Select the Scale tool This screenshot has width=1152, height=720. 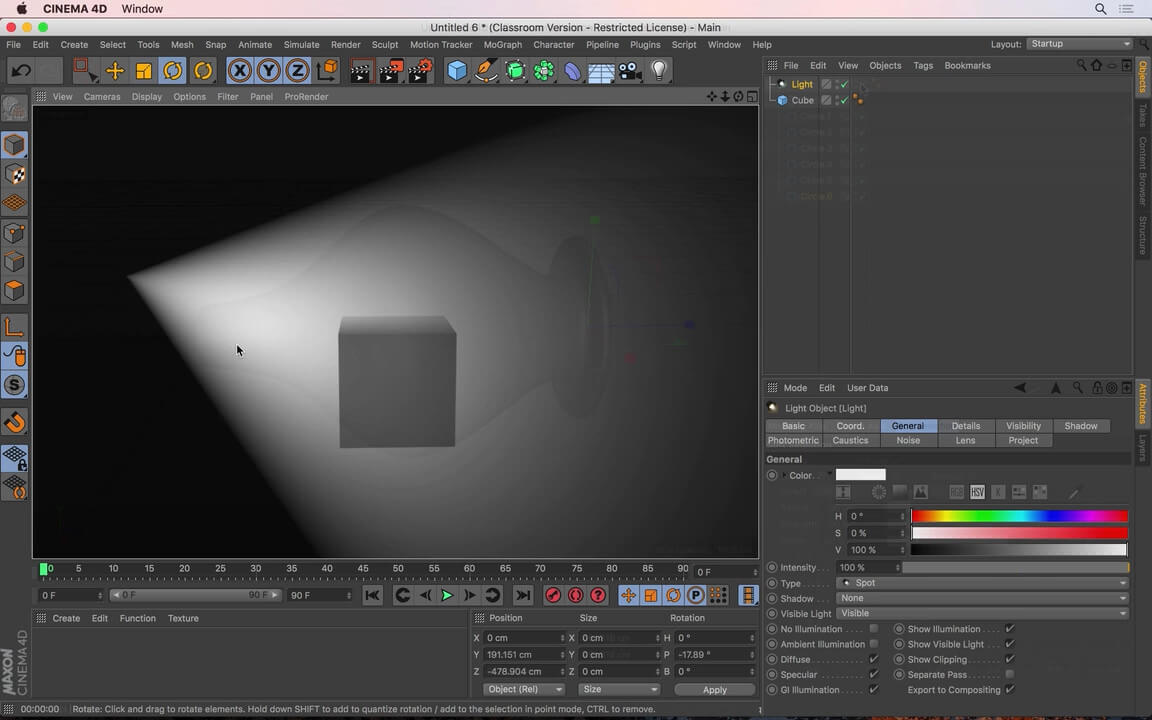point(143,70)
